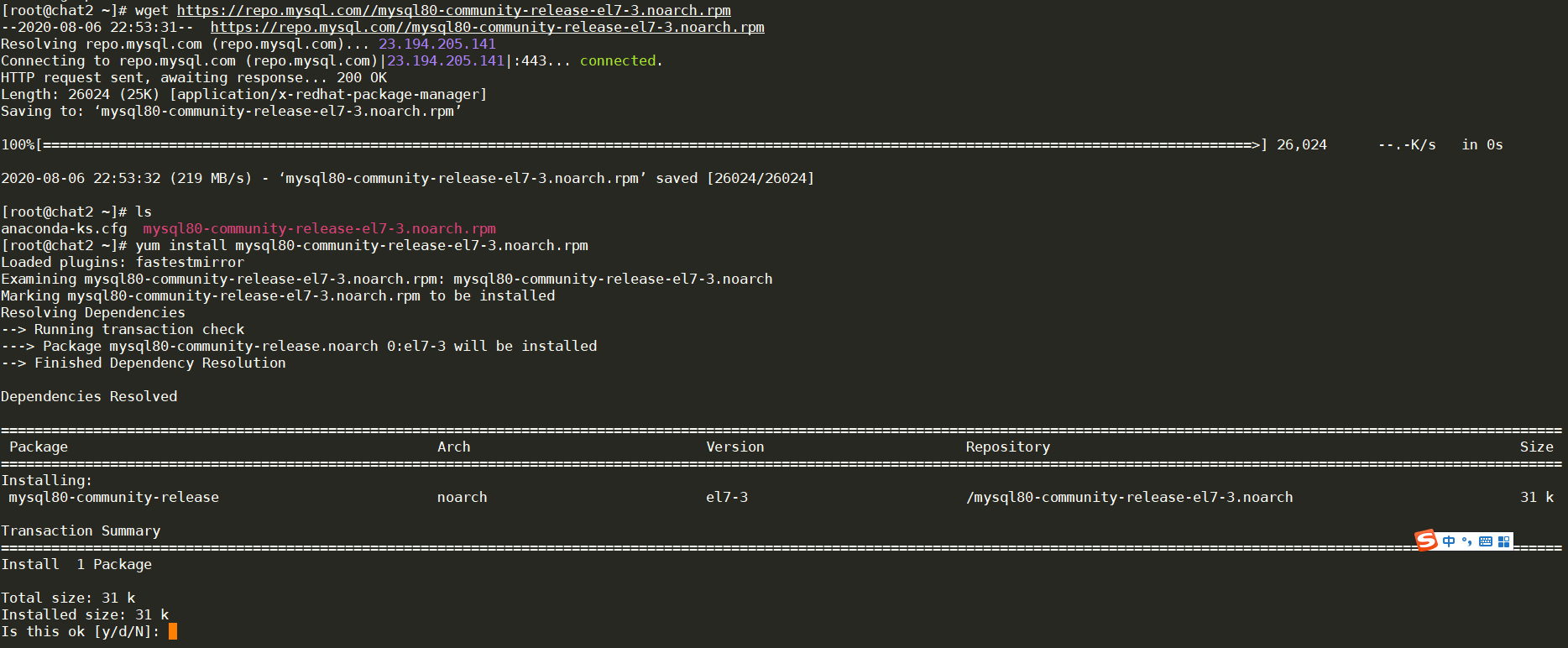Toggle Chinese/English mode on IME bar

1450,541
